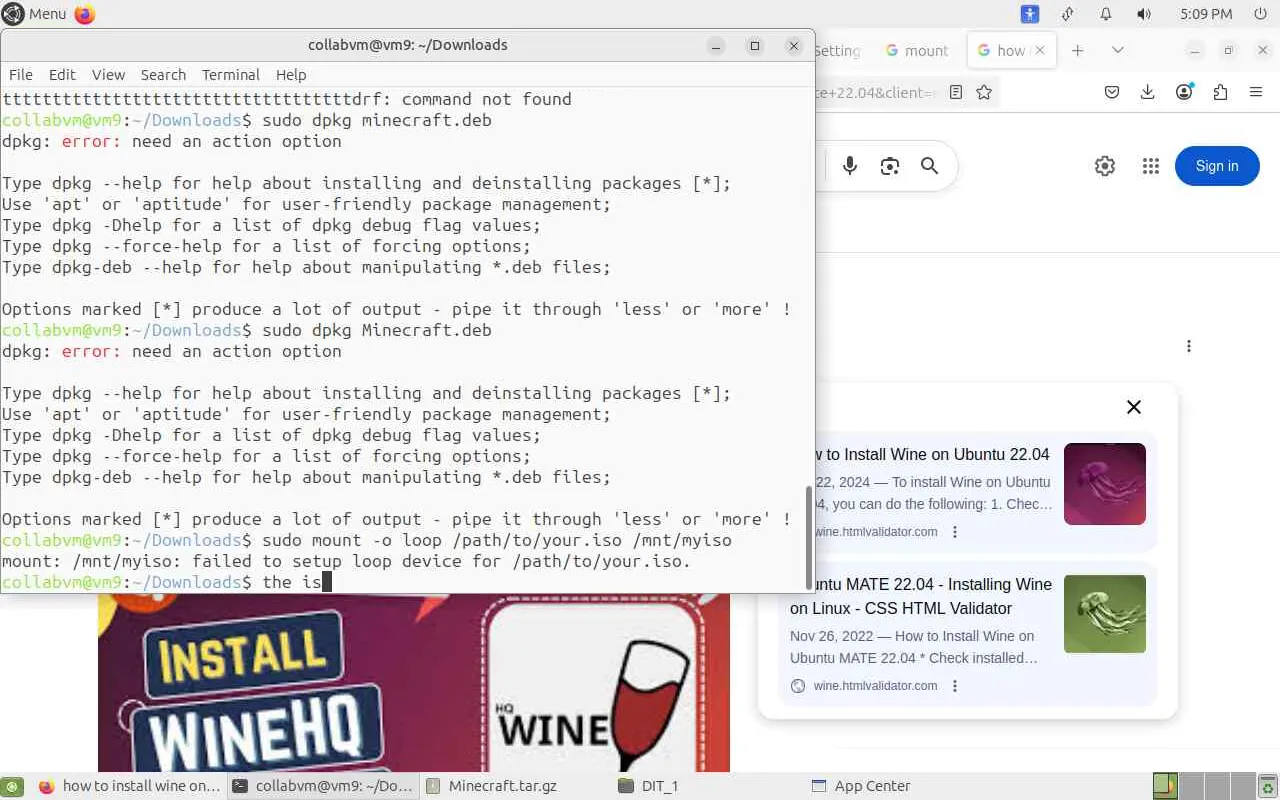Image resolution: width=1280 pixels, height=800 pixels.
Task: Open Google Lens image search icon
Action: click(x=890, y=166)
